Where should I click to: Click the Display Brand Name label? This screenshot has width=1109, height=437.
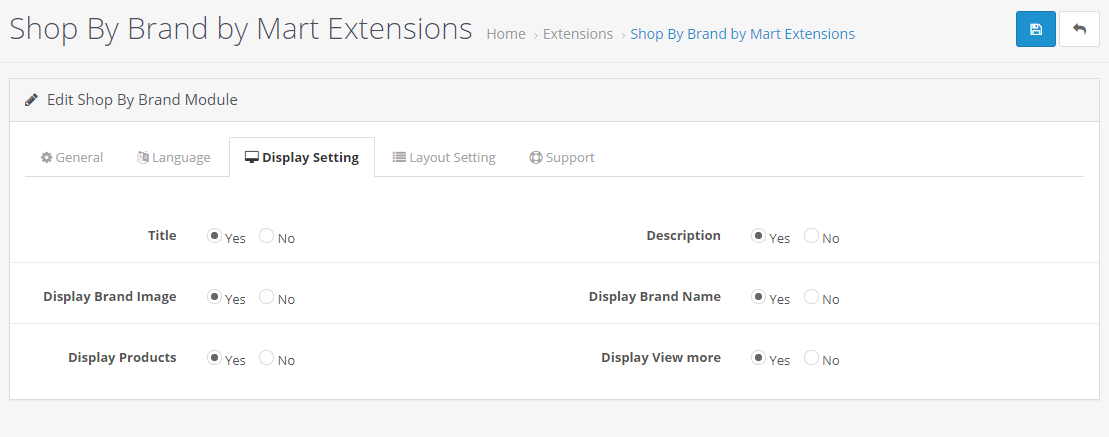pos(655,296)
